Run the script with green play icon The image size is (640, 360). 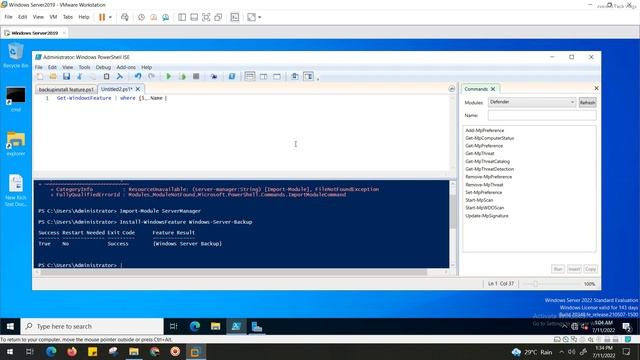click(x=169, y=76)
